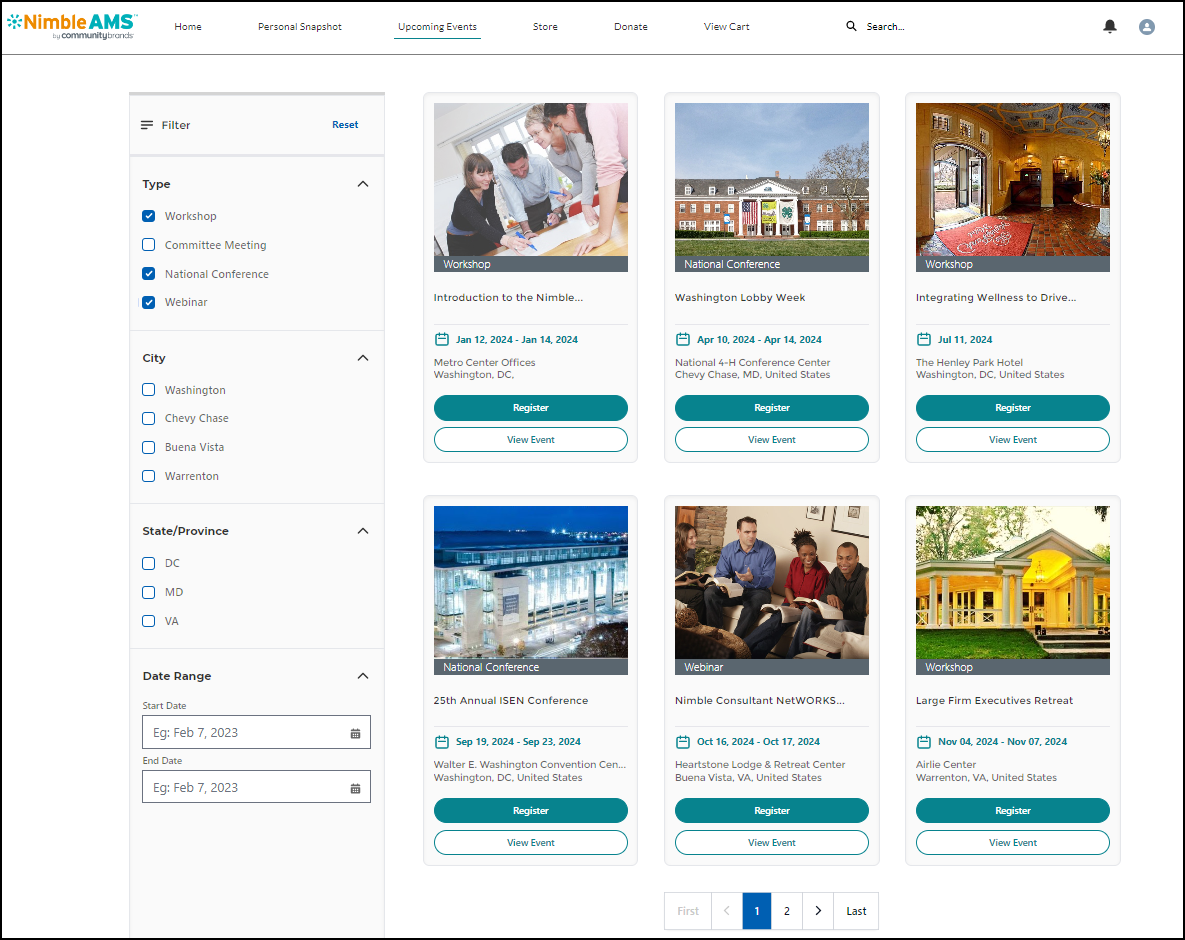View Event for Large Firm Executives Retreat
Image resolution: width=1185 pixels, height=940 pixels.
click(1012, 843)
